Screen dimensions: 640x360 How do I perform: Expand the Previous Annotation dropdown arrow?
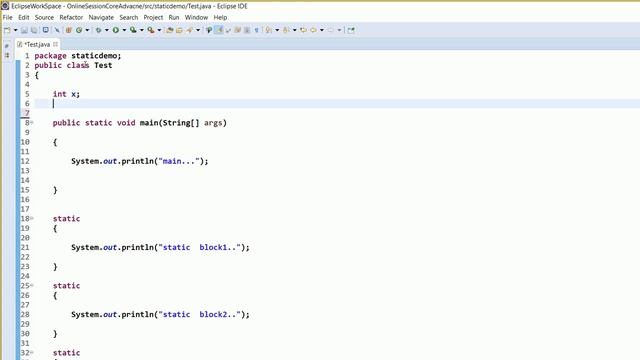[294, 30]
